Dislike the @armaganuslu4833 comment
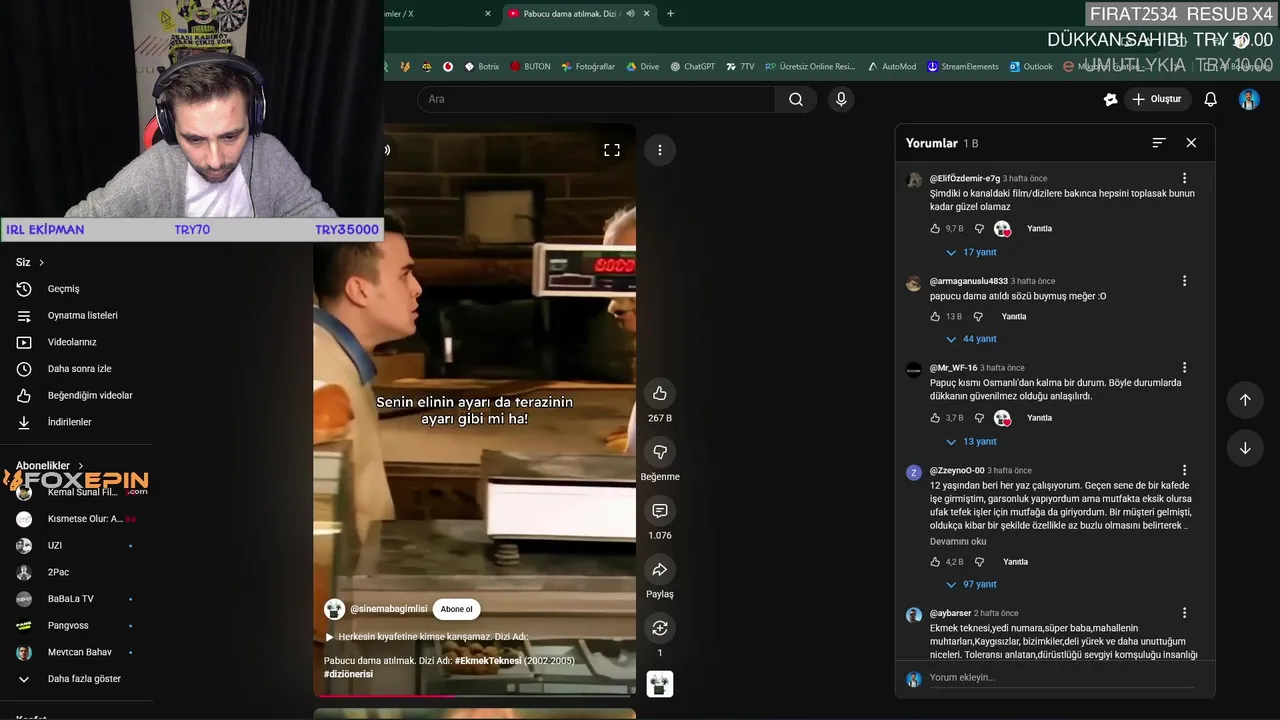 pos(978,317)
